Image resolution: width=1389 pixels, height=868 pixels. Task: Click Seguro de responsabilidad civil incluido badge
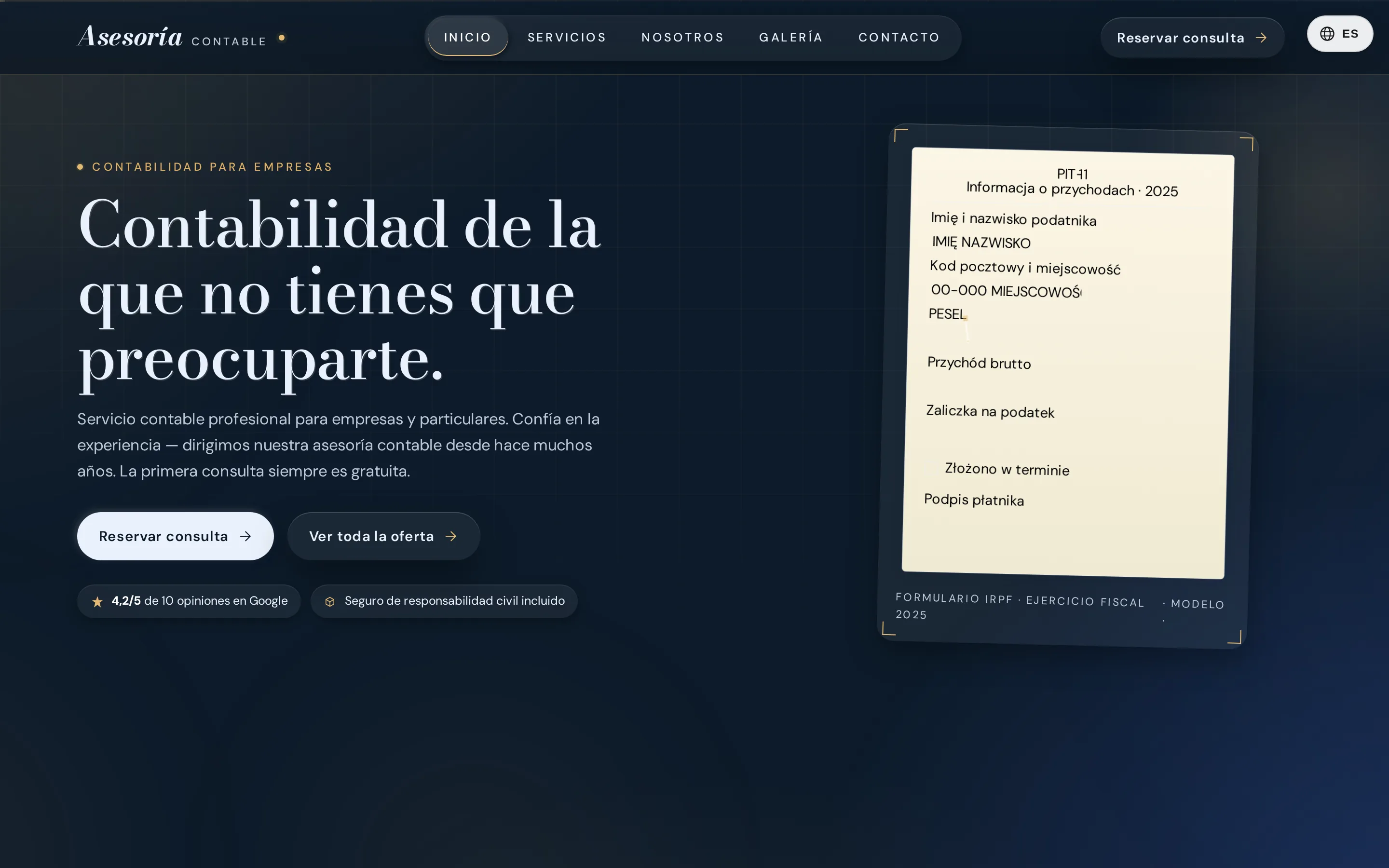[x=444, y=601]
